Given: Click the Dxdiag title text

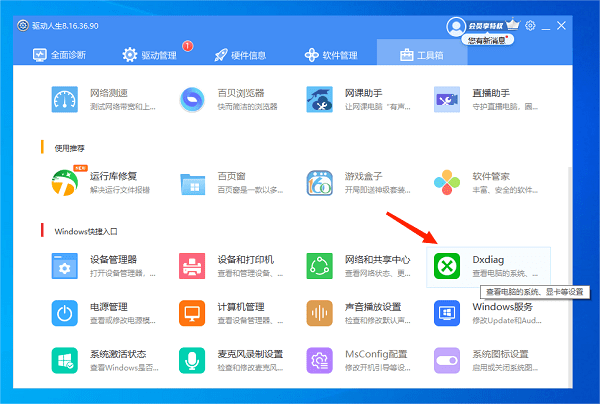Looking at the screenshot, I should click(488, 259).
